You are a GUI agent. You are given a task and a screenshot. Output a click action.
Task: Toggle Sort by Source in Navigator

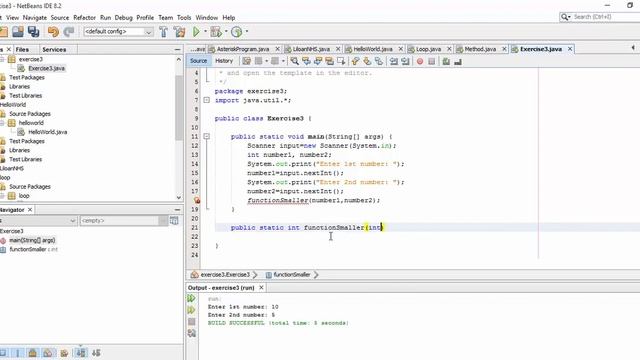pyautogui.click(x=96, y=353)
